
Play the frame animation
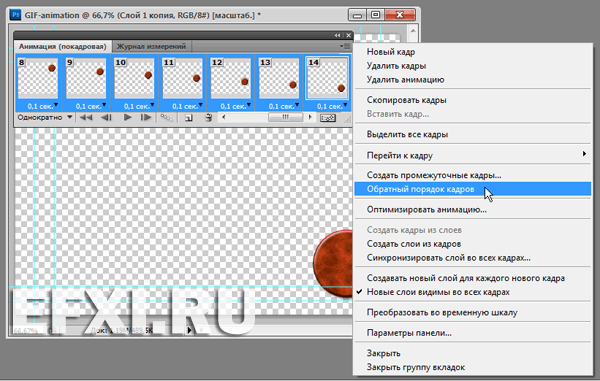(x=127, y=117)
